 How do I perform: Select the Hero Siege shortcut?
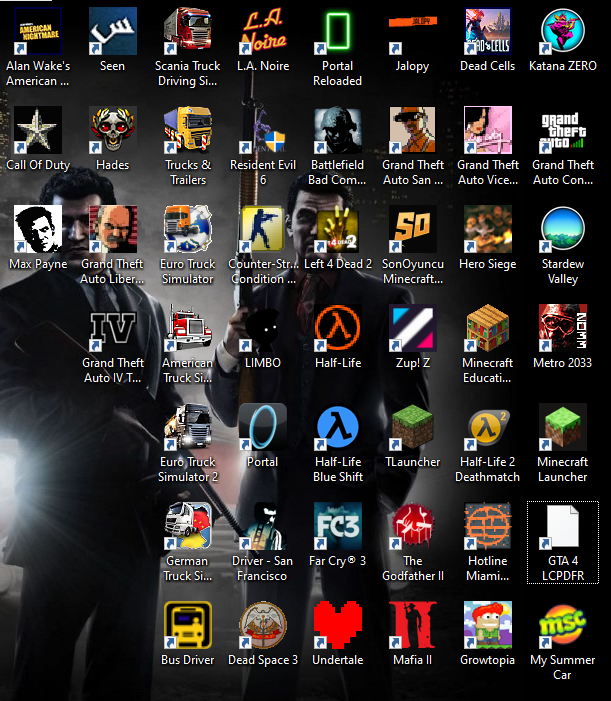point(488,229)
